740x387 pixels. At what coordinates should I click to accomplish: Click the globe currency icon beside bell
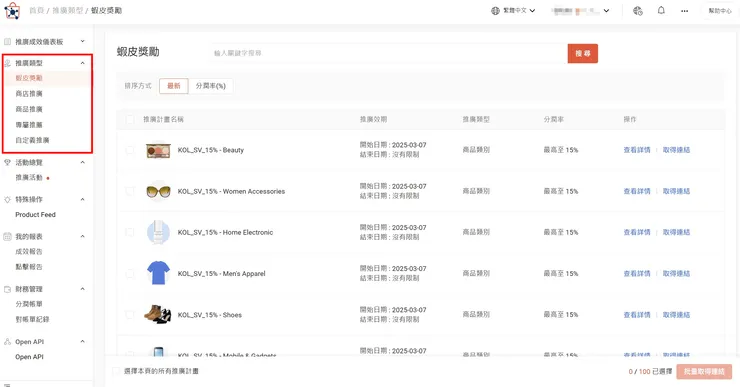638,10
